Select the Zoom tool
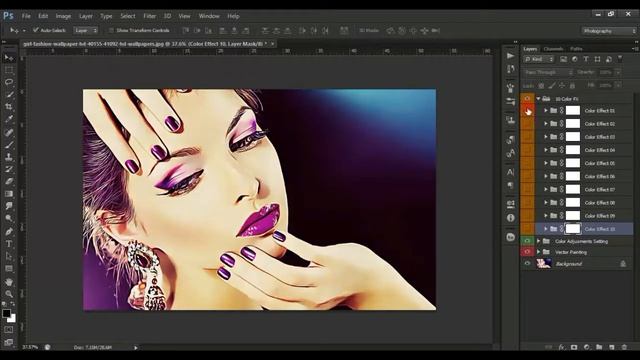Image resolution: width=640 pixels, height=360 pixels. pos(9,294)
